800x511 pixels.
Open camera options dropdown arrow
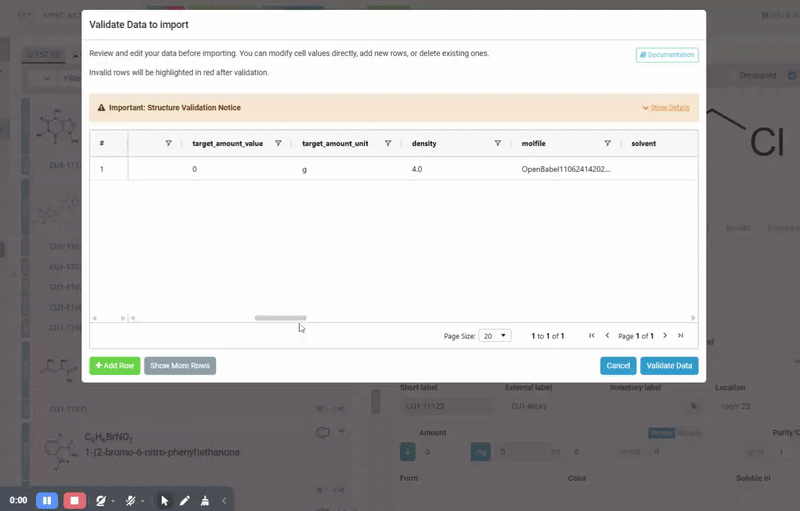pos(113,501)
